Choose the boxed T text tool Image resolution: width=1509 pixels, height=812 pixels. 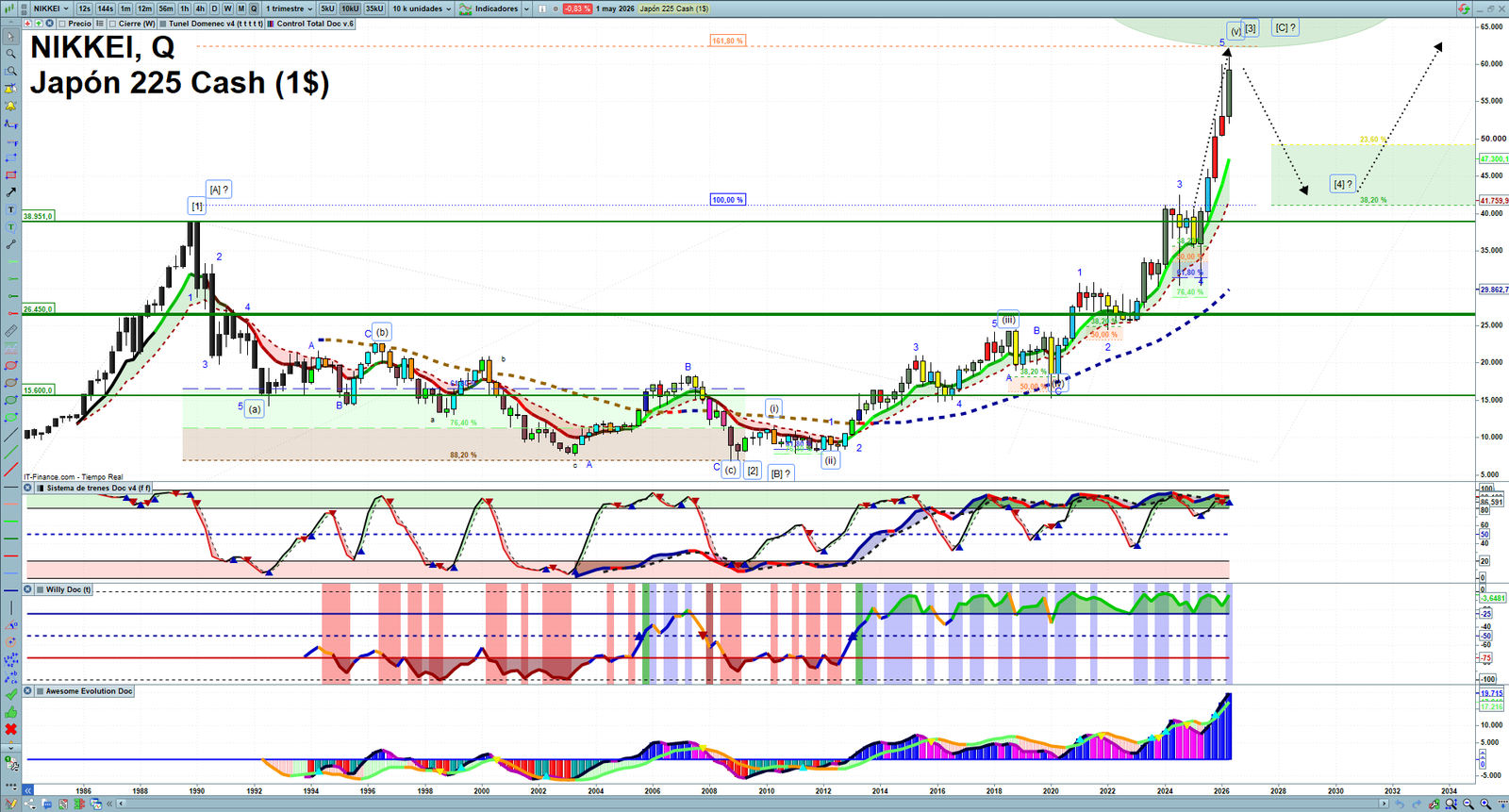[10, 209]
